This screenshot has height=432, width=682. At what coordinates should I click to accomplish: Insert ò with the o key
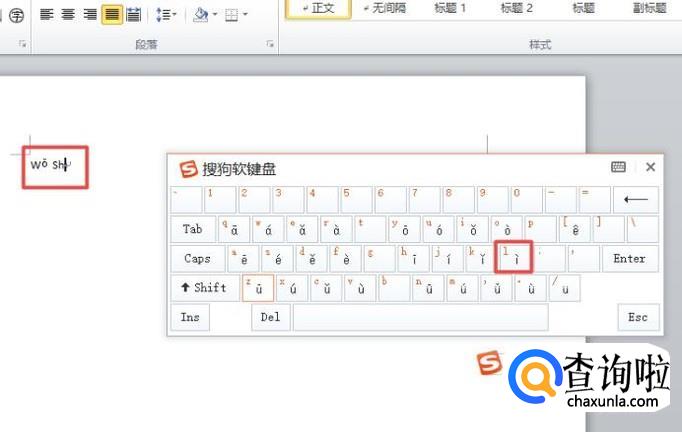pos(506,229)
